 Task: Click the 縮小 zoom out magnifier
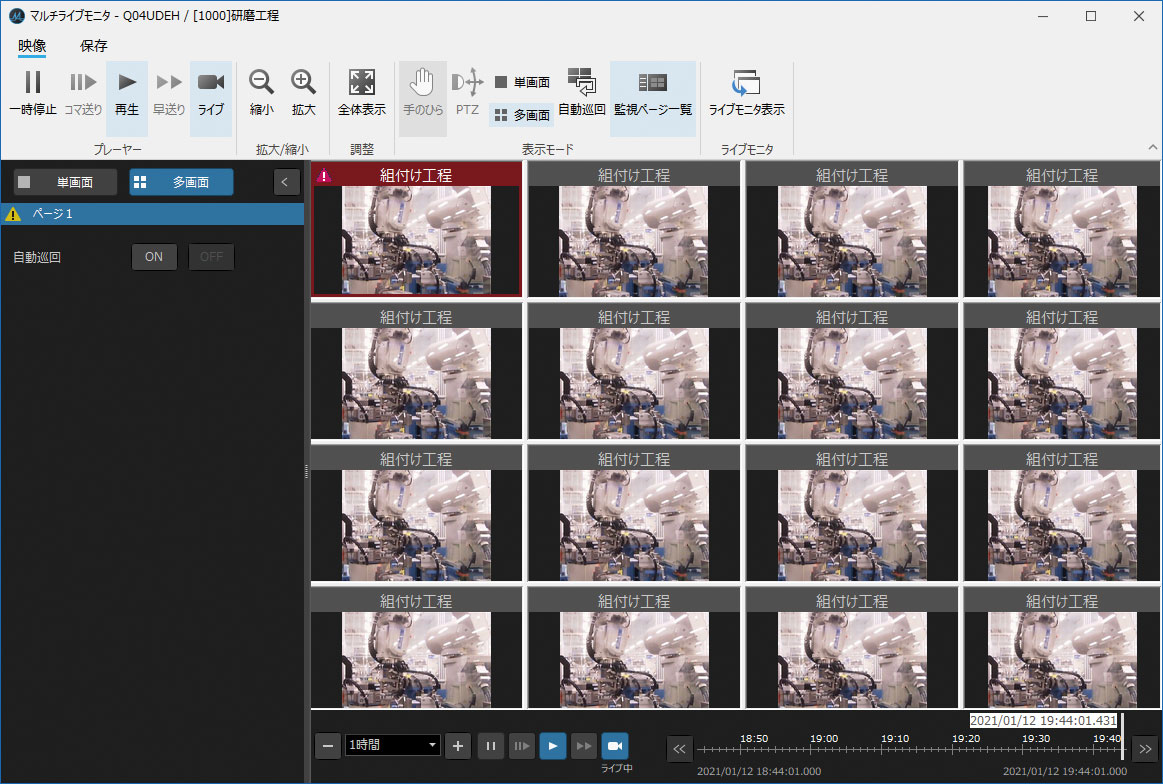(x=261, y=83)
